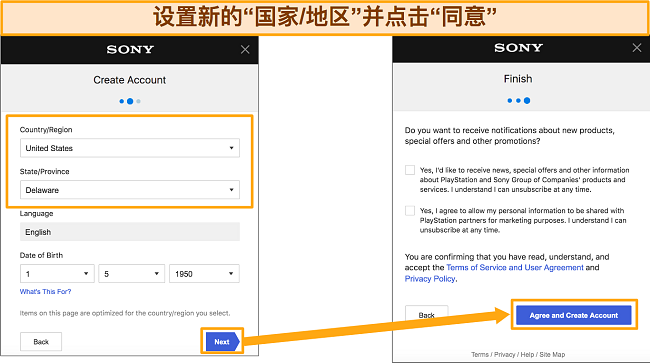Click Agree and Create Account button
The image size is (650, 364).
574,315
